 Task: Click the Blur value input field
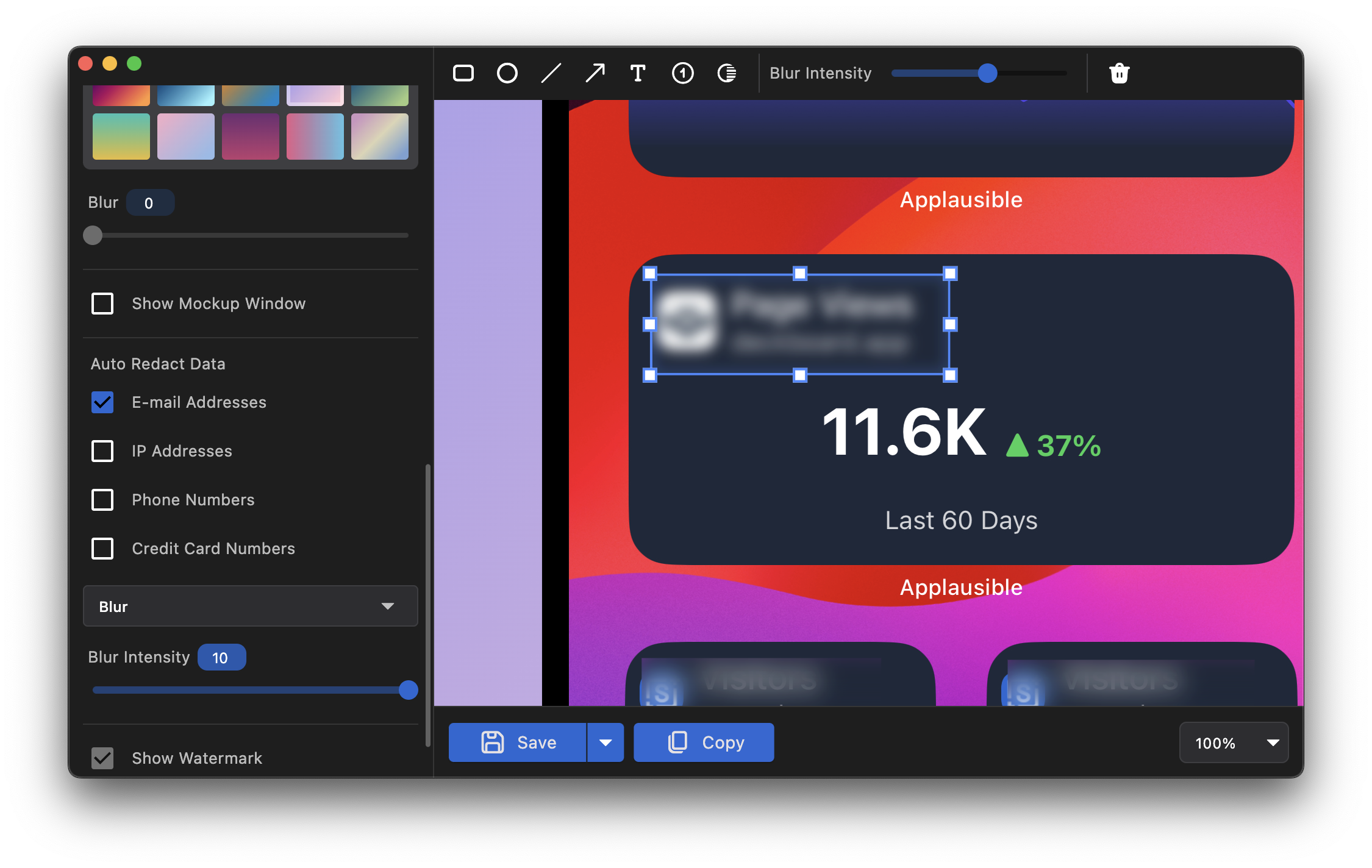[150, 203]
